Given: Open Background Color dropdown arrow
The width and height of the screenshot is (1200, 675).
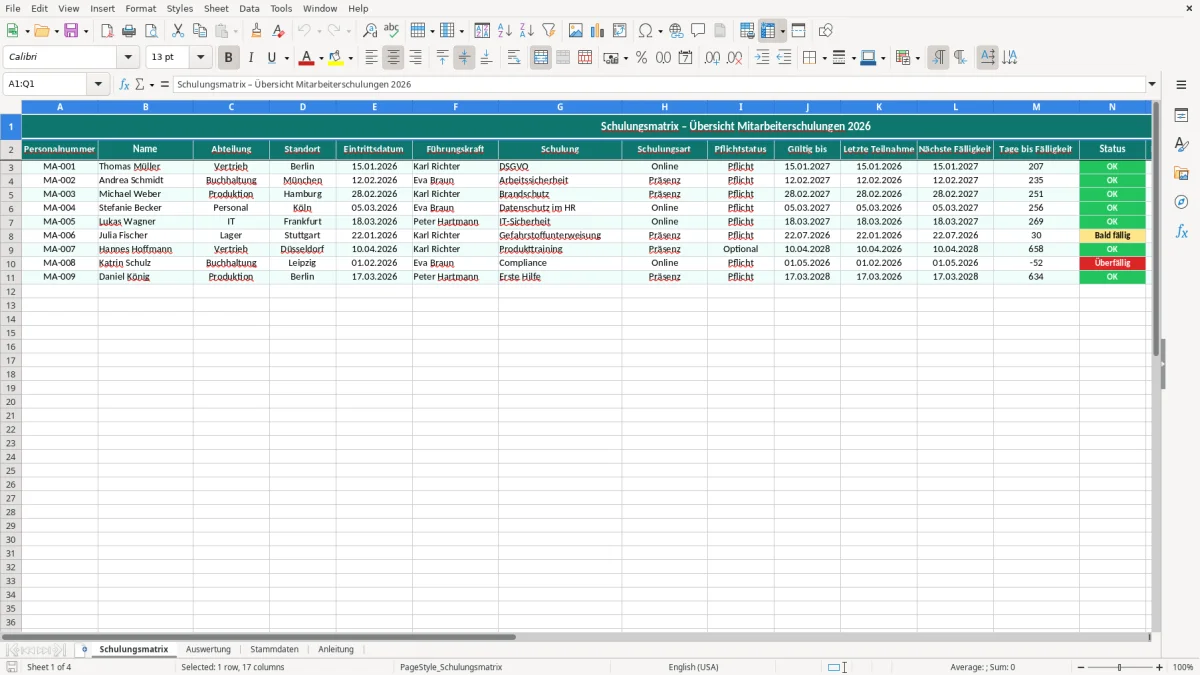Looking at the screenshot, I should click(350, 58).
